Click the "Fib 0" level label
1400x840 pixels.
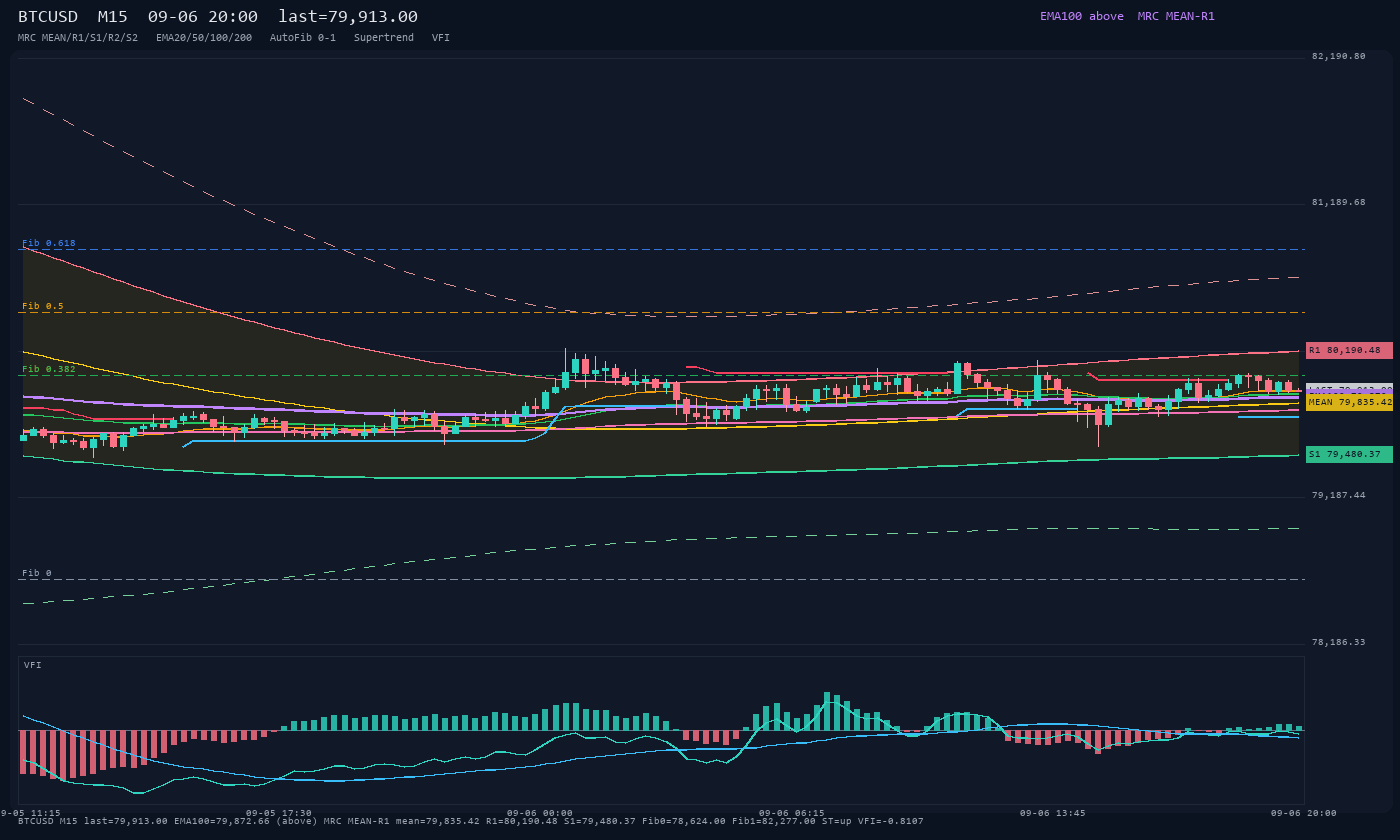click(37, 573)
